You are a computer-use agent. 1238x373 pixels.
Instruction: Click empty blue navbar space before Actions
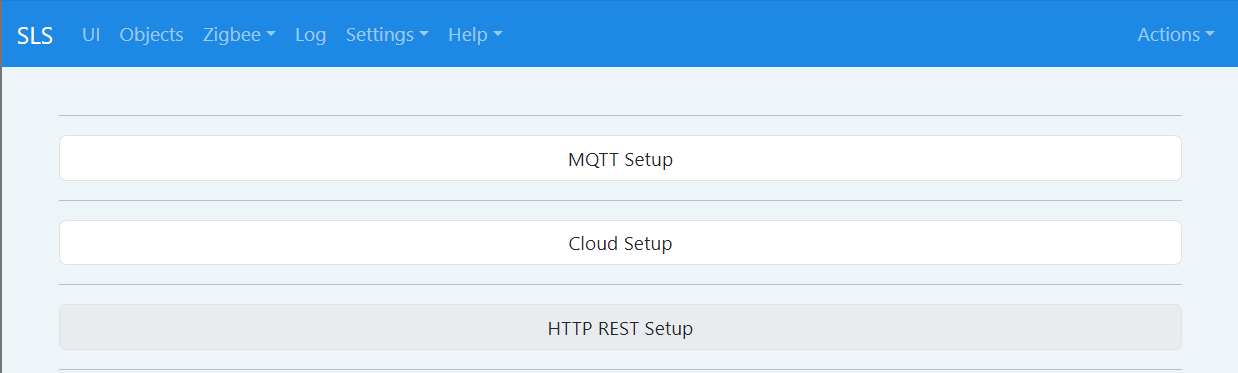[x=820, y=34]
